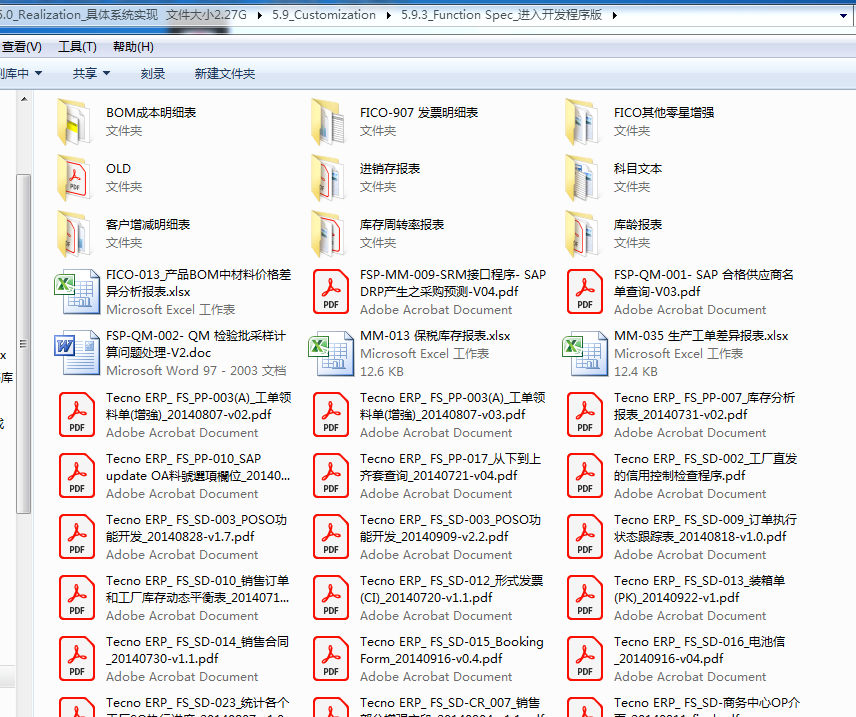Select the FICO-013 Excel file icon
856x717 pixels.
[76, 292]
